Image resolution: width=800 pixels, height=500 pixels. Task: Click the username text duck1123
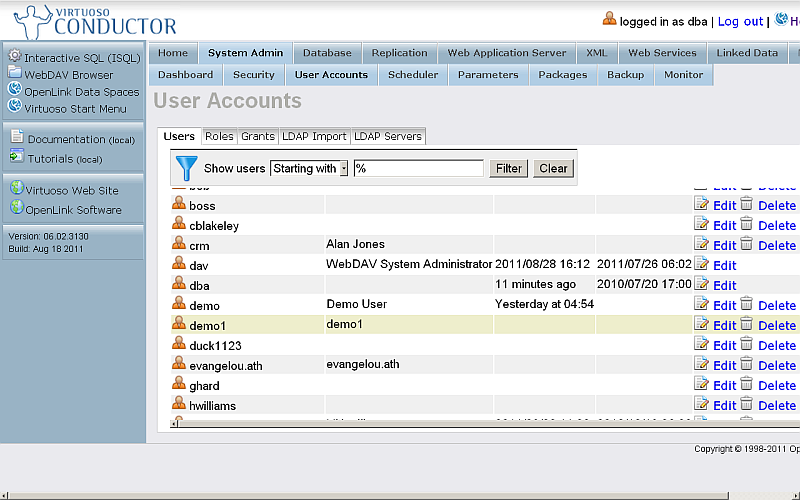pos(215,346)
